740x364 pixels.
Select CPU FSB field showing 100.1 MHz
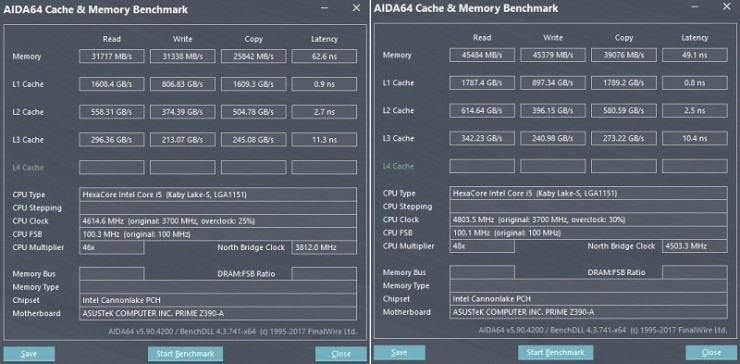[588, 233]
